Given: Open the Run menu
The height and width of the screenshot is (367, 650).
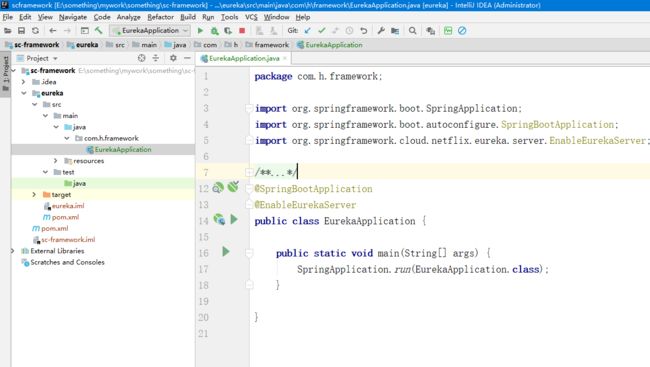Looking at the screenshot, I should tap(208, 17).
